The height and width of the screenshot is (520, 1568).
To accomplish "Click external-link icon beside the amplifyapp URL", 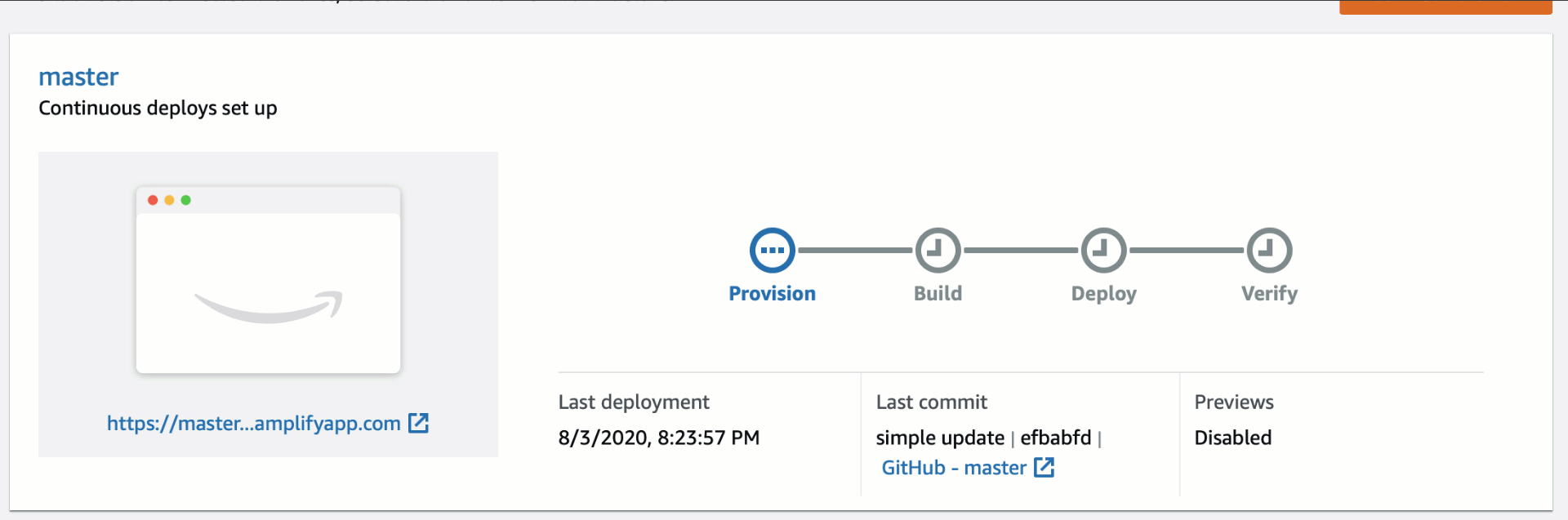I will pos(418,423).
